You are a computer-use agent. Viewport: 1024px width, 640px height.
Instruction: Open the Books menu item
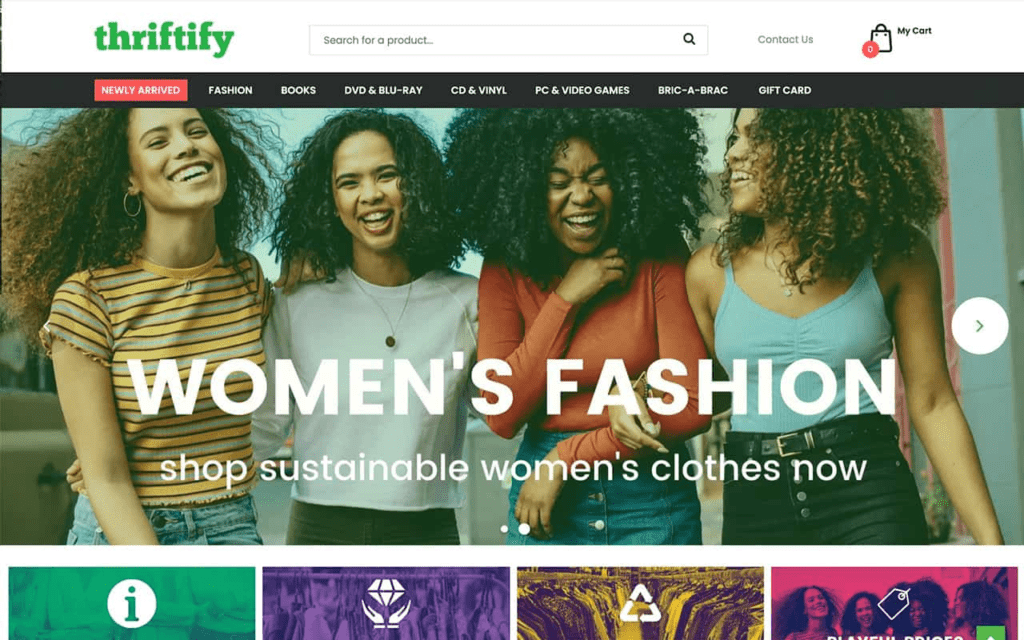point(298,90)
